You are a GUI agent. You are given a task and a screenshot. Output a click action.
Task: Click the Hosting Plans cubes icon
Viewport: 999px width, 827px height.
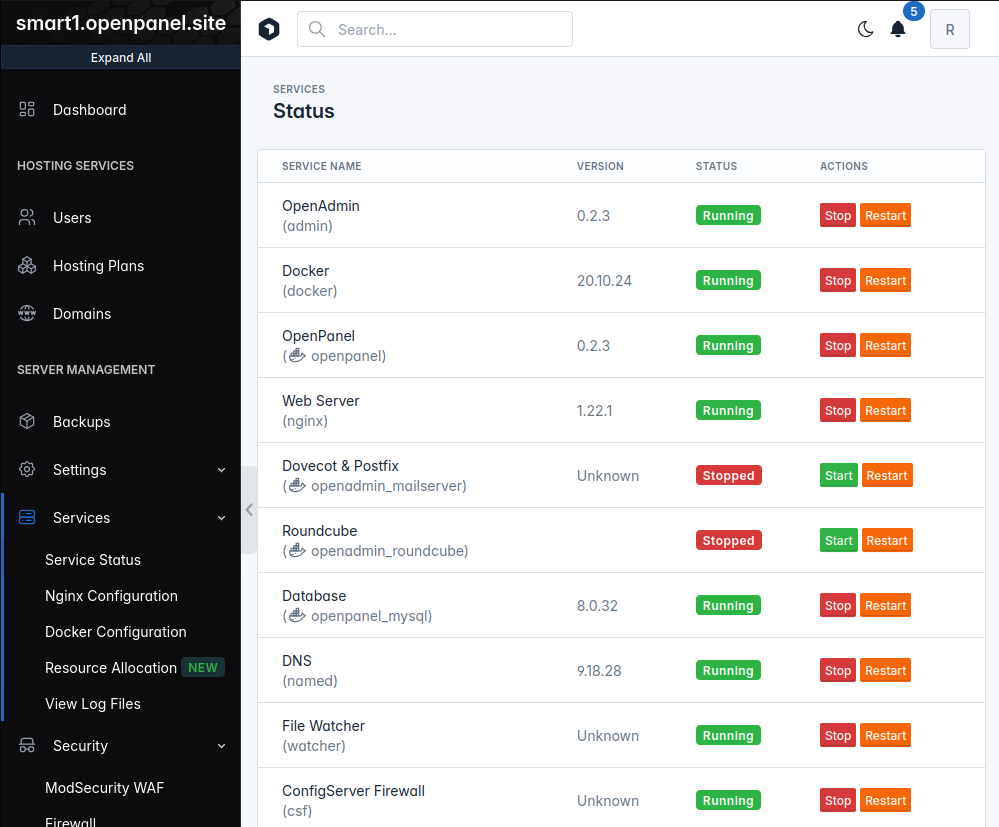[x=27, y=266]
